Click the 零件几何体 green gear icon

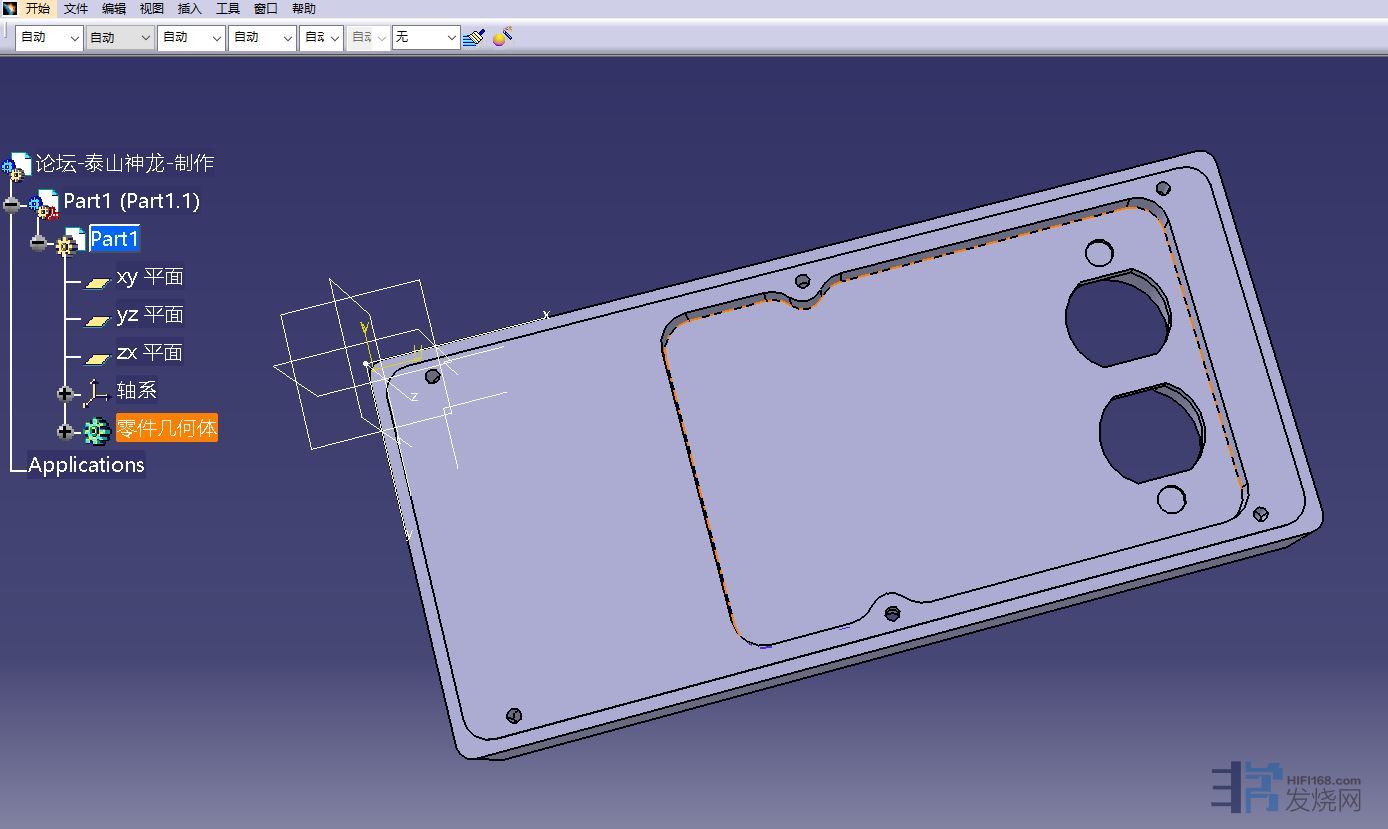click(97, 431)
